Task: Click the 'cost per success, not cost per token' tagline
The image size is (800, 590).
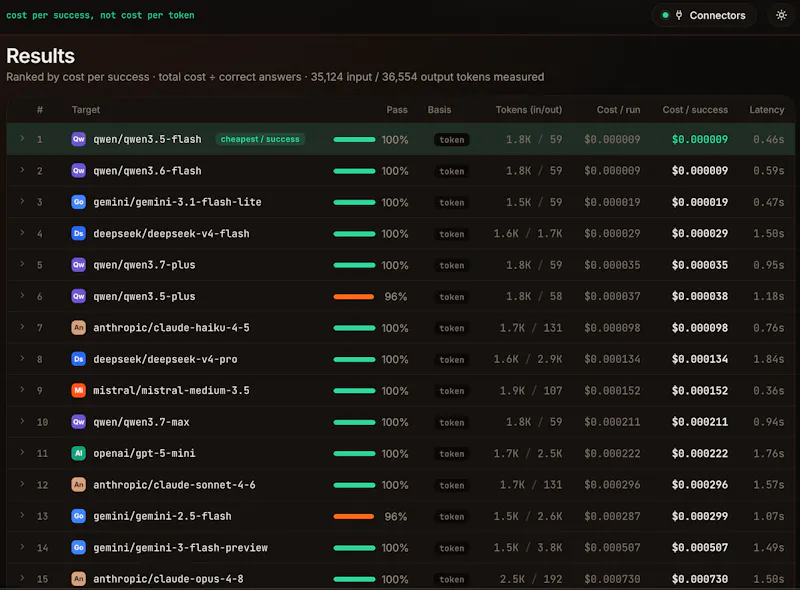Action: pyautogui.click(x=100, y=15)
